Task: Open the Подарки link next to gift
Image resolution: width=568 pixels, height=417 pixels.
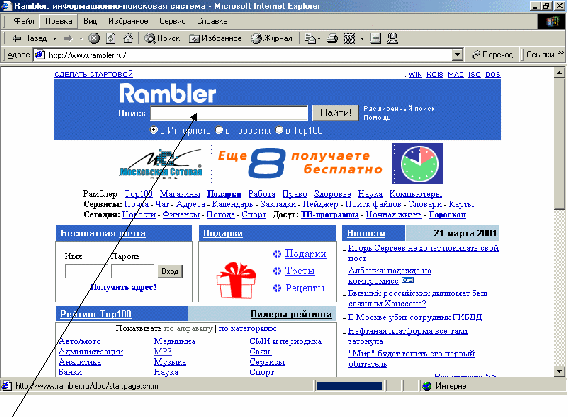Action: point(305,254)
